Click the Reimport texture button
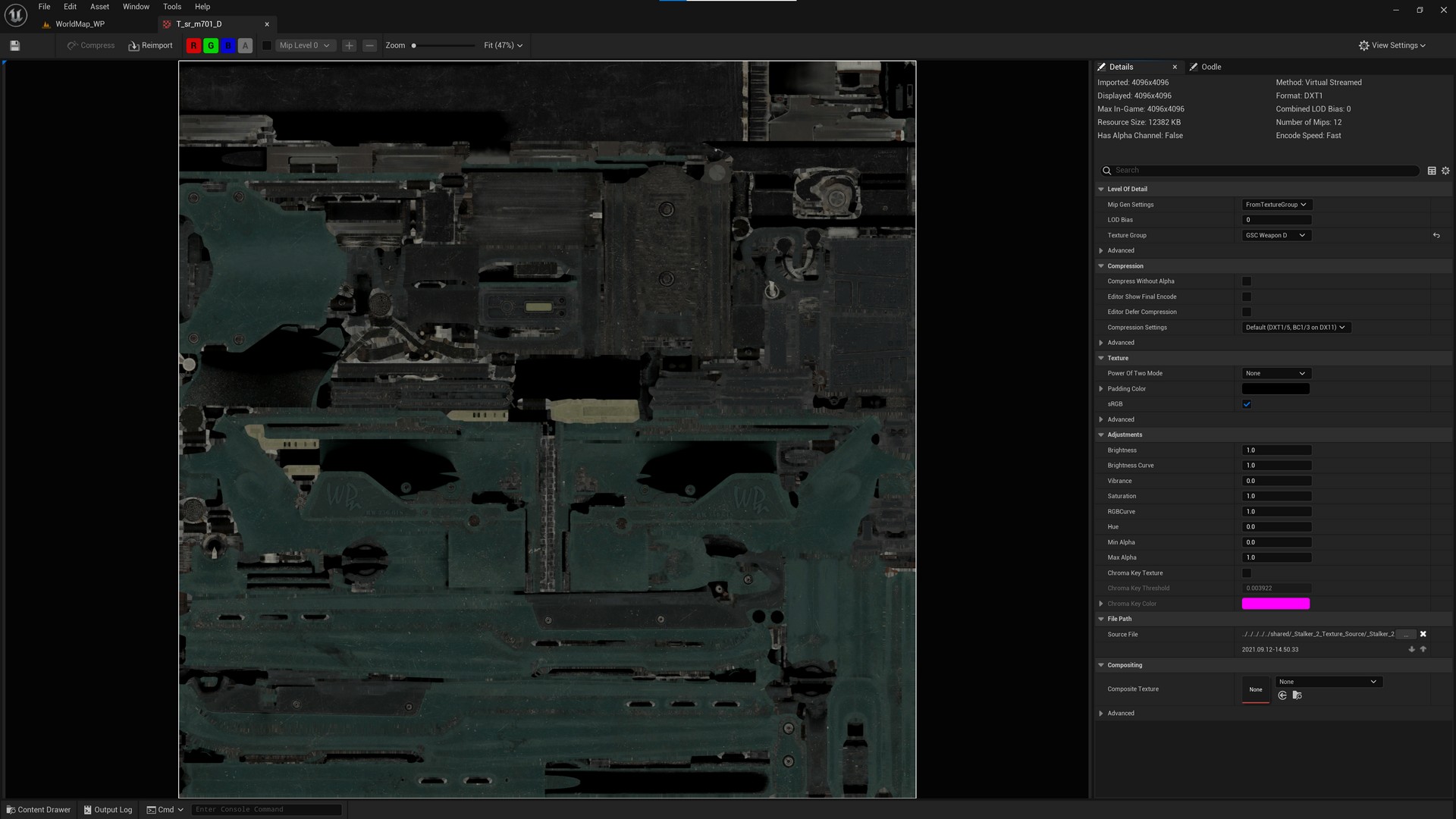This screenshot has width=1456, height=819. coord(150,45)
